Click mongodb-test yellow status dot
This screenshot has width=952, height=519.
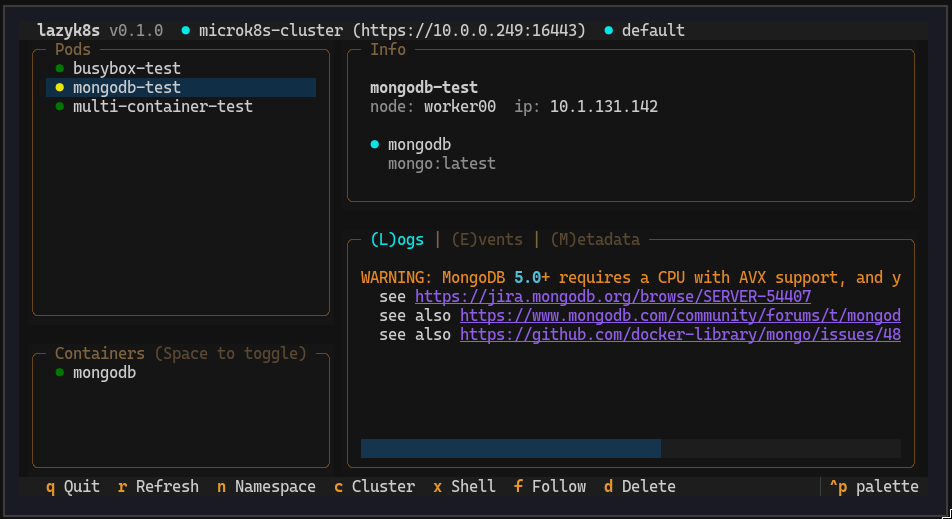pos(60,87)
